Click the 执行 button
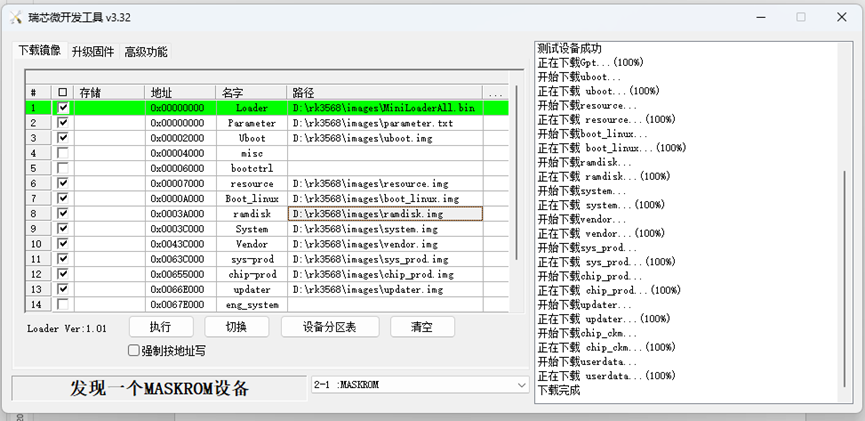The height and width of the screenshot is (421, 865). 161,327
